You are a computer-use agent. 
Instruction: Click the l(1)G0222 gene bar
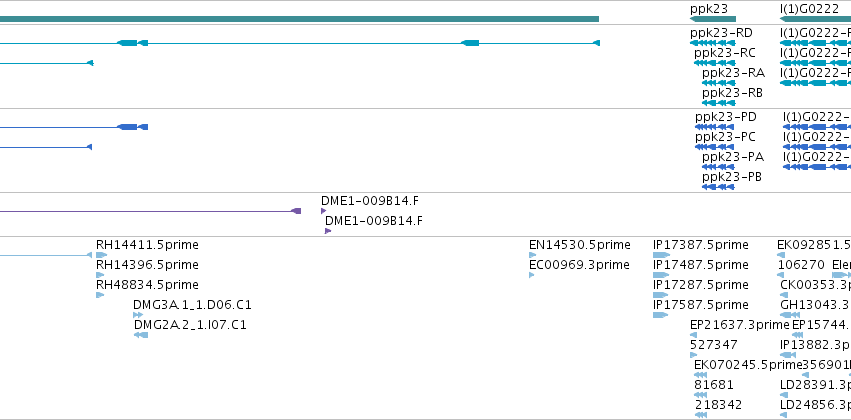pyautogui.click(x=815, y=19)
